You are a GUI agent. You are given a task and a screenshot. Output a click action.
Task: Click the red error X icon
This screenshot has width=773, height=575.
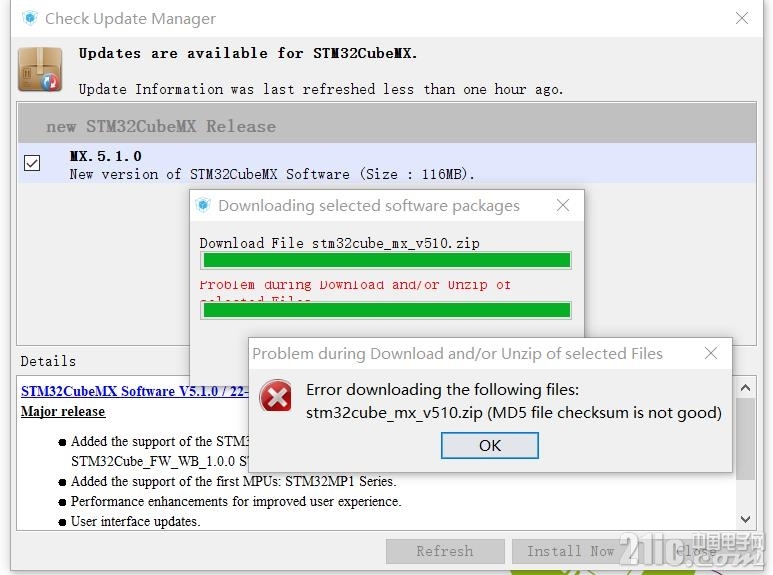click(x=276, y=396)
